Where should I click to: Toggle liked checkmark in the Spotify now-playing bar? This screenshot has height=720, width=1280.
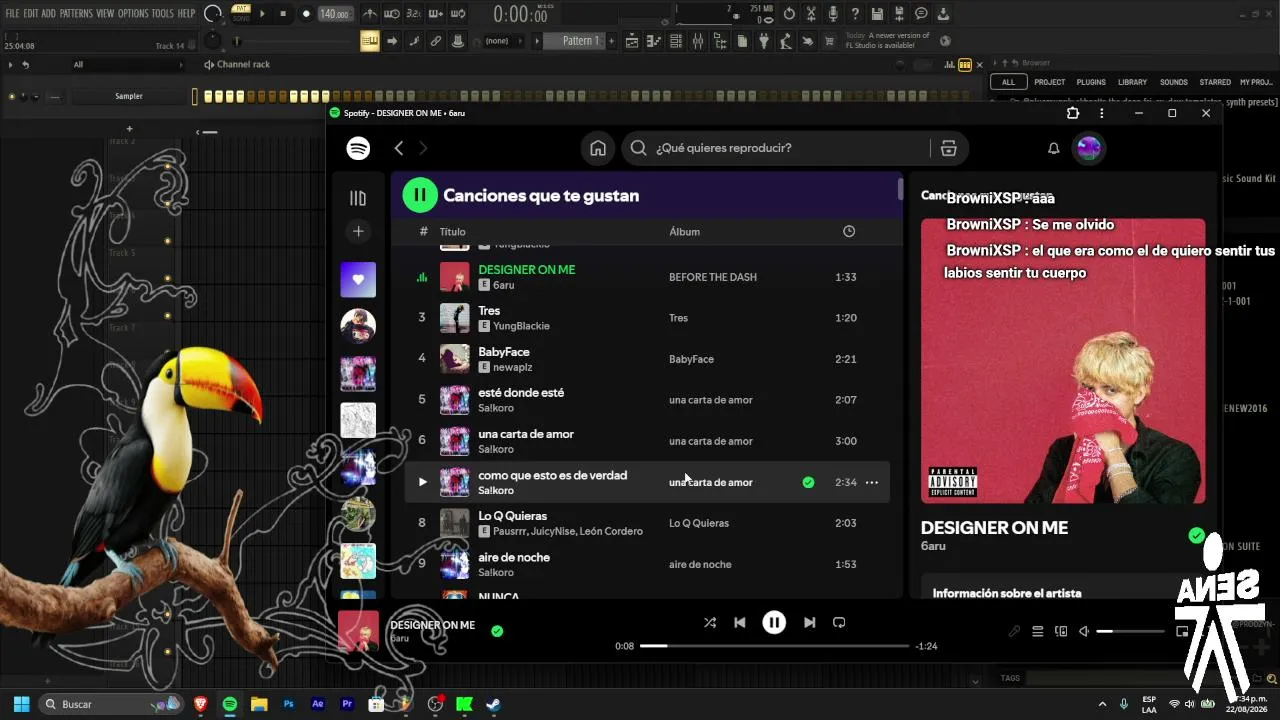point(497,631)
